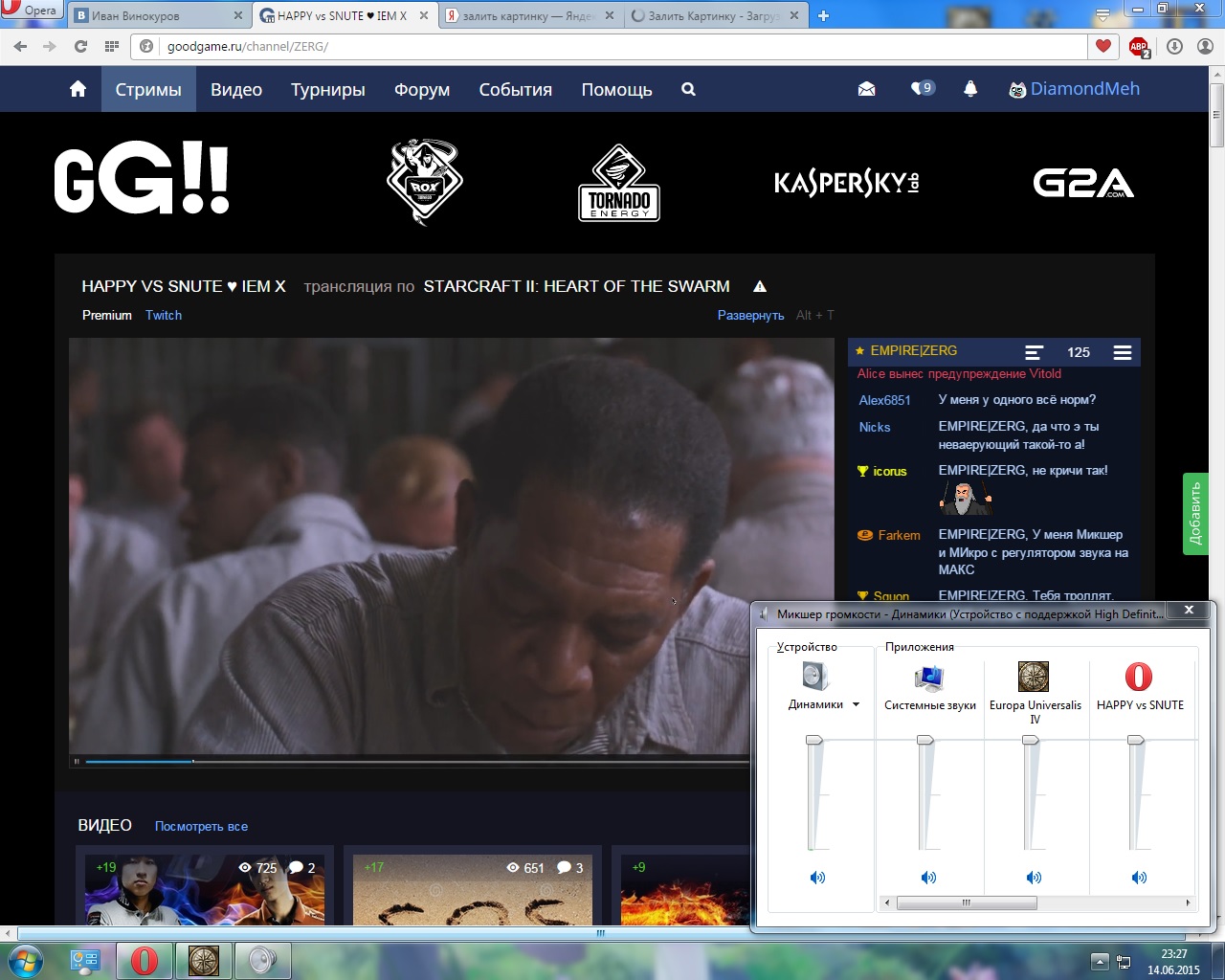1225x980 pixels.
Task: Open the Opera user profile icon
Action: (x=1205, y=46)
